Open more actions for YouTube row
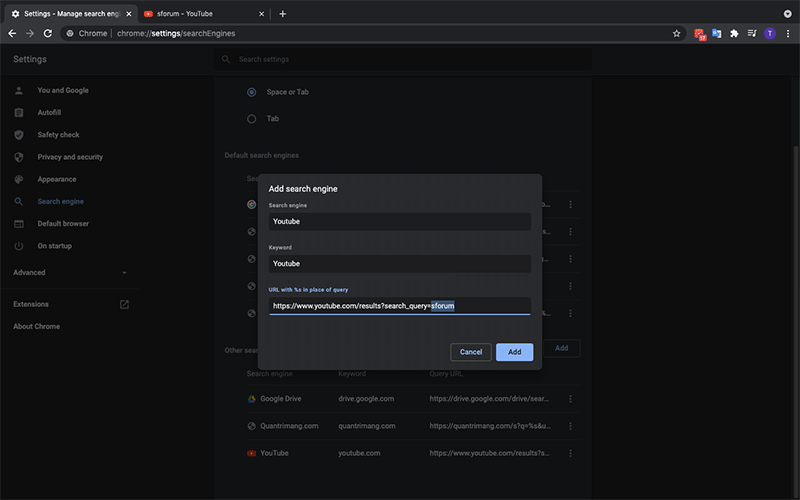Image resolution: width=800 pixels, height=500 pixels. [571, 453]
